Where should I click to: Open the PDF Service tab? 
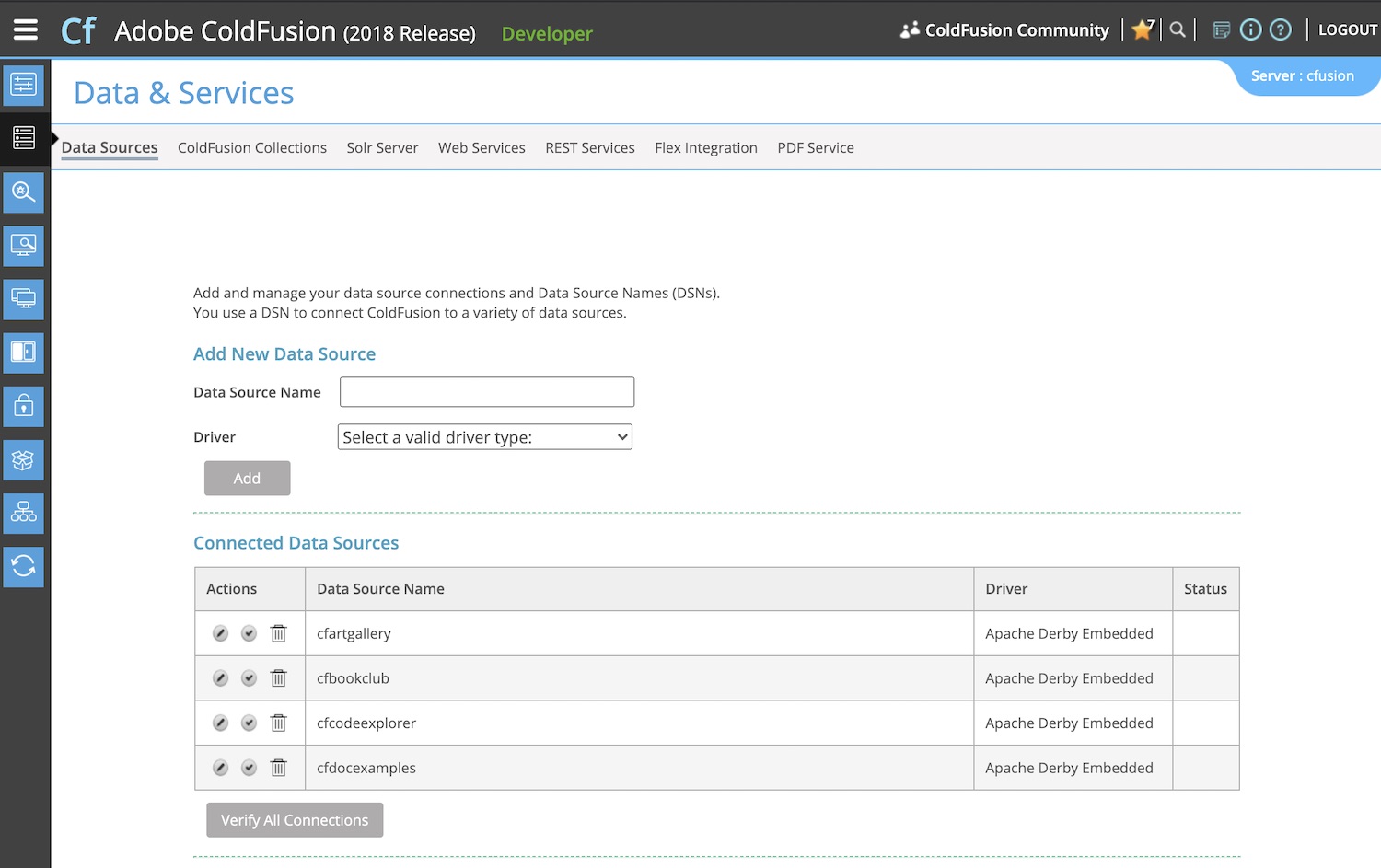pyautogui.click(x=816, y=147)
